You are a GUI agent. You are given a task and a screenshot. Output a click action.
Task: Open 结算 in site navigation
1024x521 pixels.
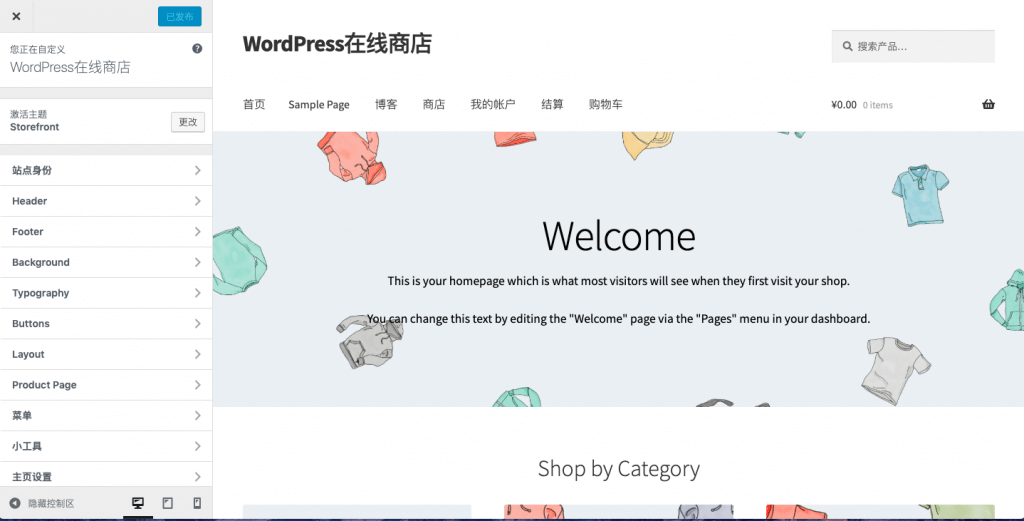pos(552,104)
